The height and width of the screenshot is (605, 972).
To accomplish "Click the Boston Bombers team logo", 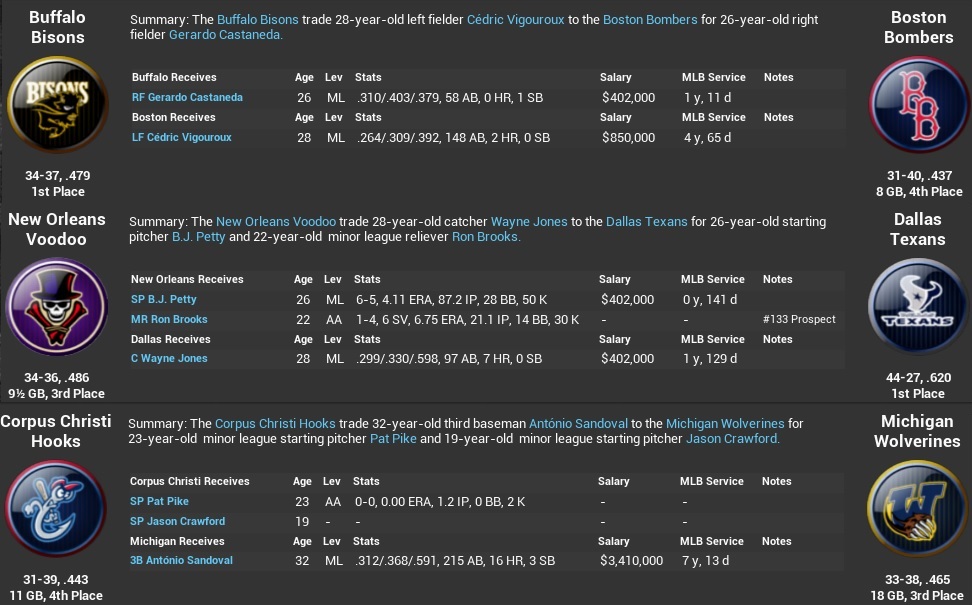I will (x=917, y=103).
